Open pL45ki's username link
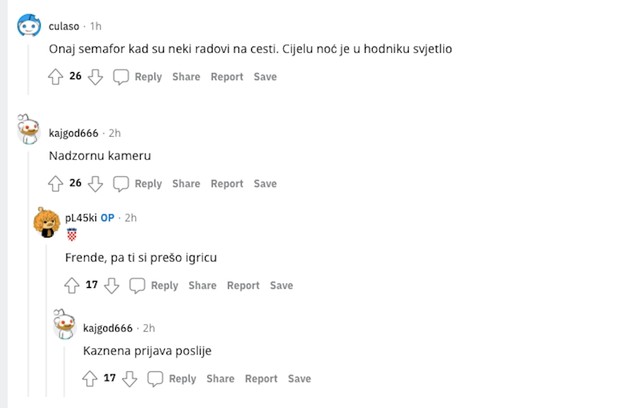The width and height of the screenshot is (640, 408). pyautogui.click(x=81, y=218)
